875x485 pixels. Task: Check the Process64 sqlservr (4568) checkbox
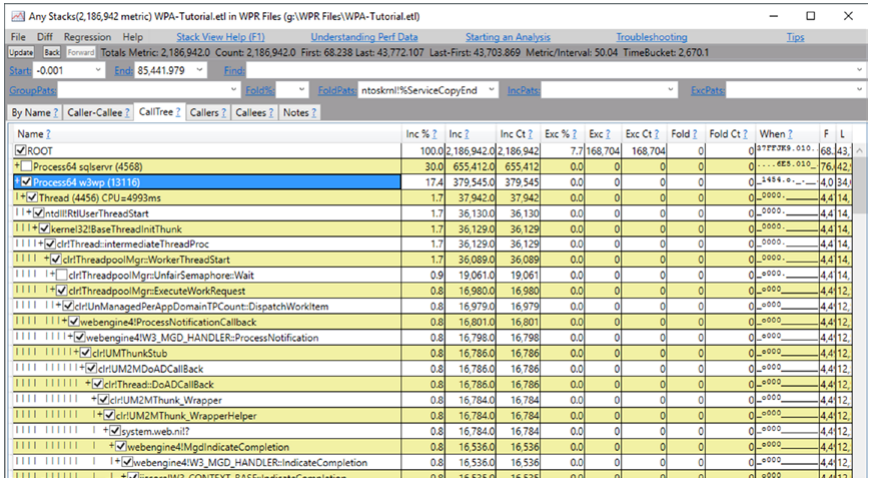[x=26, y=166]
